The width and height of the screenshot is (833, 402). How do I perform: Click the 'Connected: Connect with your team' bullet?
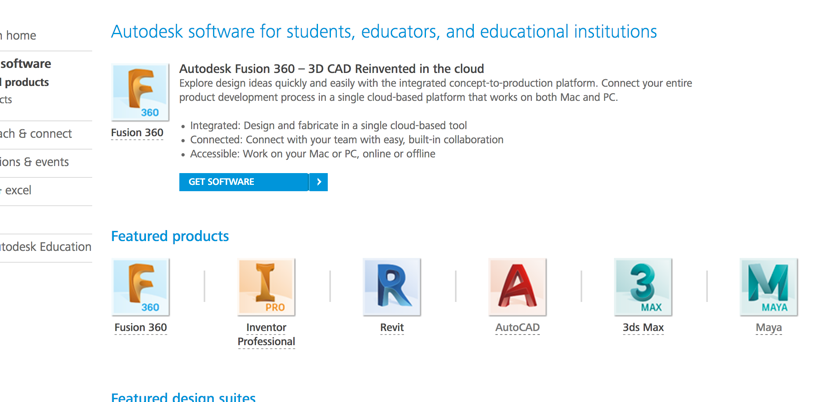tap(346, 140)
